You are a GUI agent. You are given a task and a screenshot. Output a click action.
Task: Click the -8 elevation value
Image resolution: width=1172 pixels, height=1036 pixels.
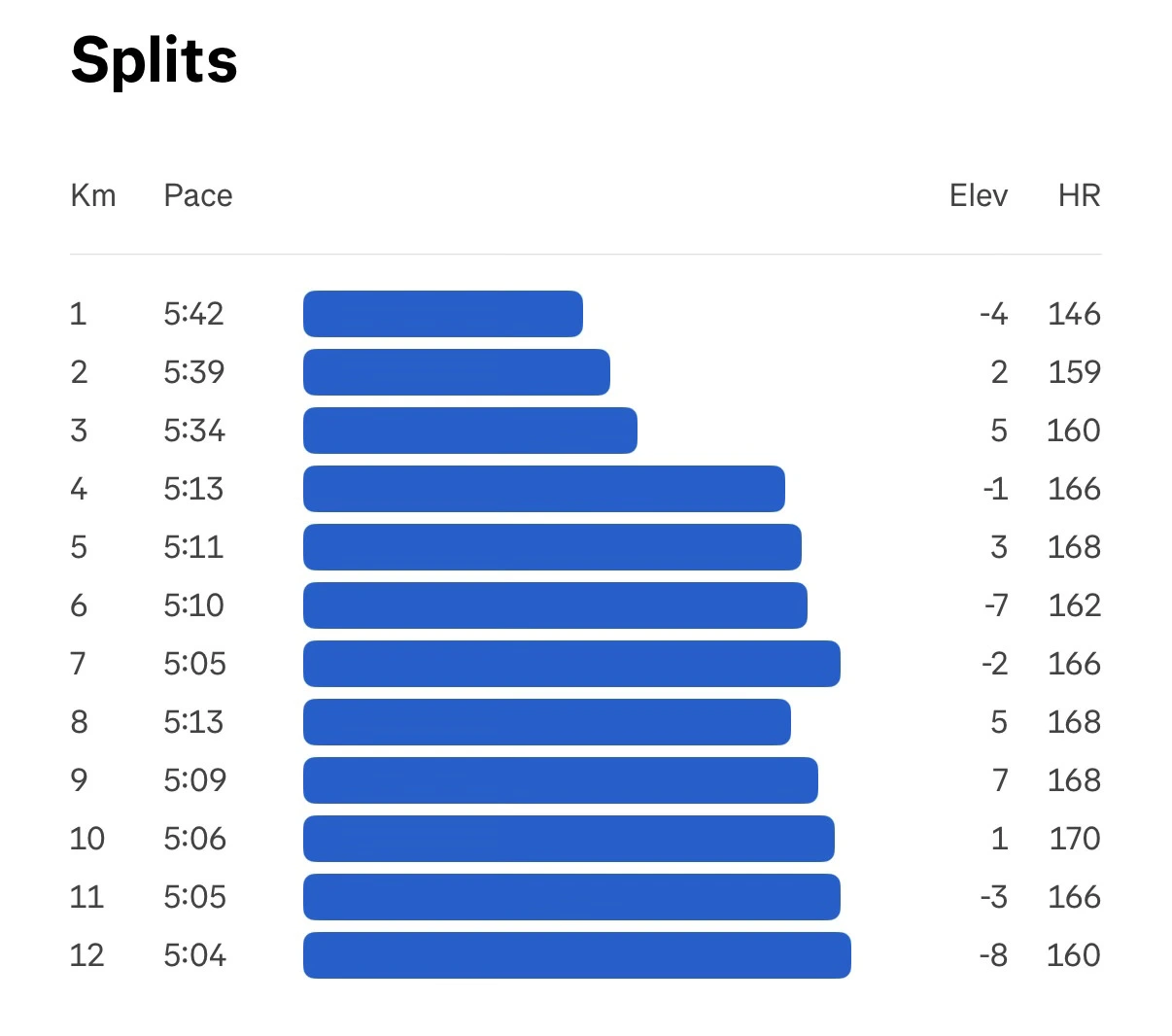[x=993, y=955]
